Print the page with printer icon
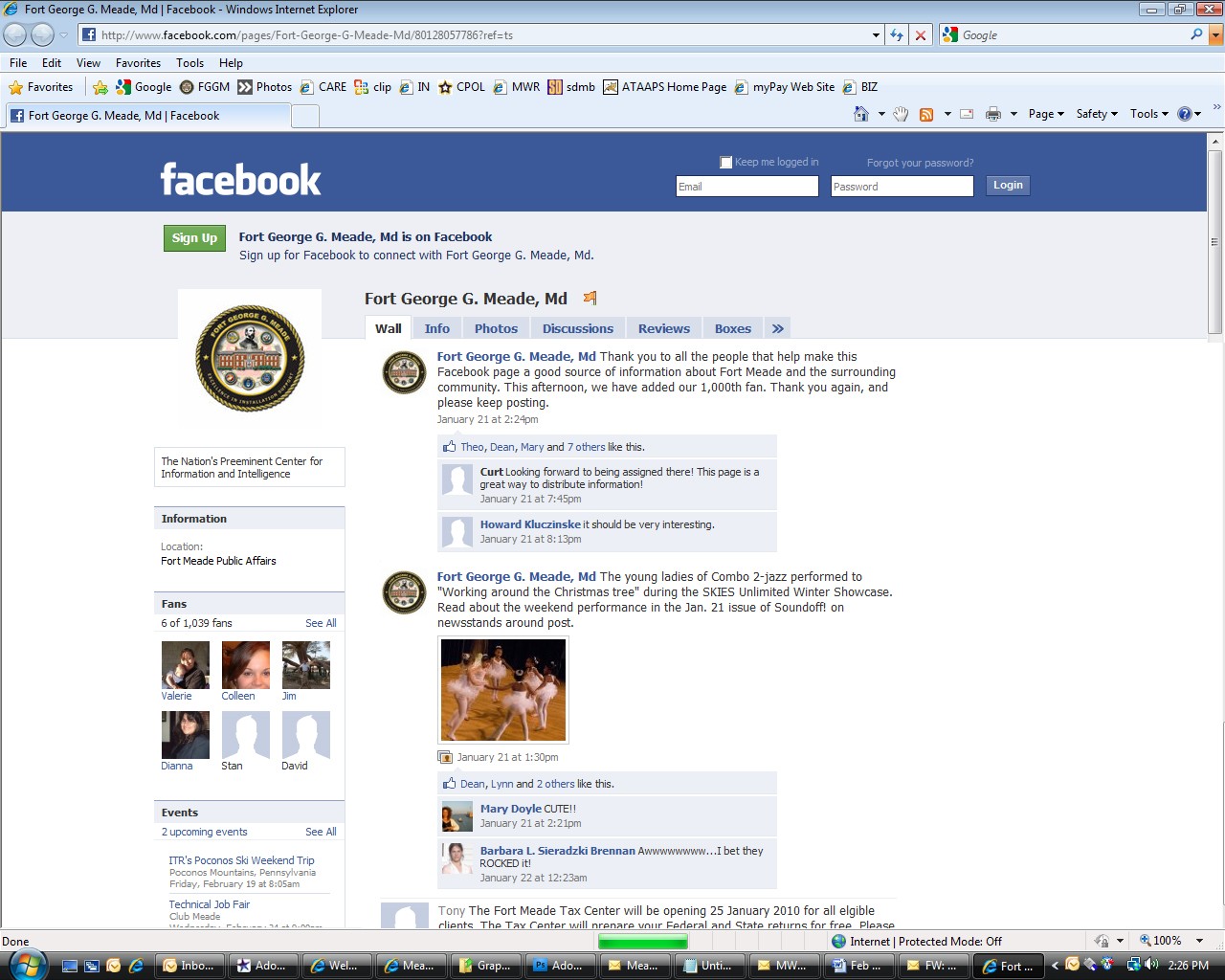Screen dimensions: 1225x980 tap(993, 114)
